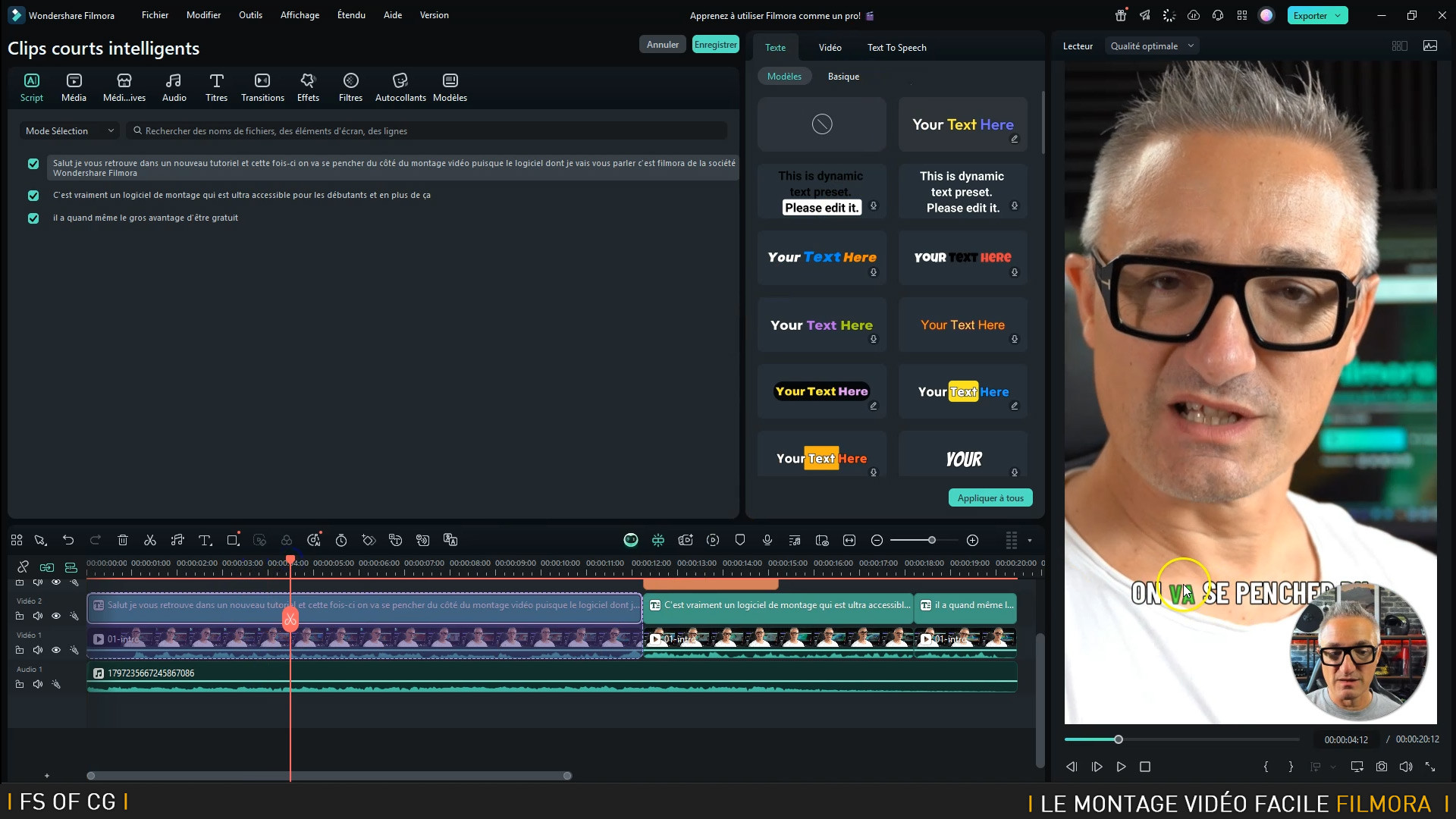
Task: Take a snapshot with camera icon
Action: [x=1382, y=767]
